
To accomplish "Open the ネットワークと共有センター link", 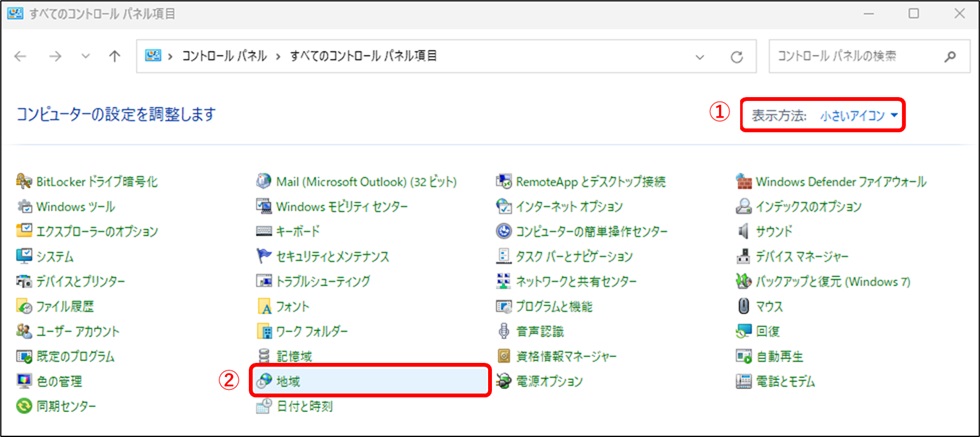I will point(577,282).
